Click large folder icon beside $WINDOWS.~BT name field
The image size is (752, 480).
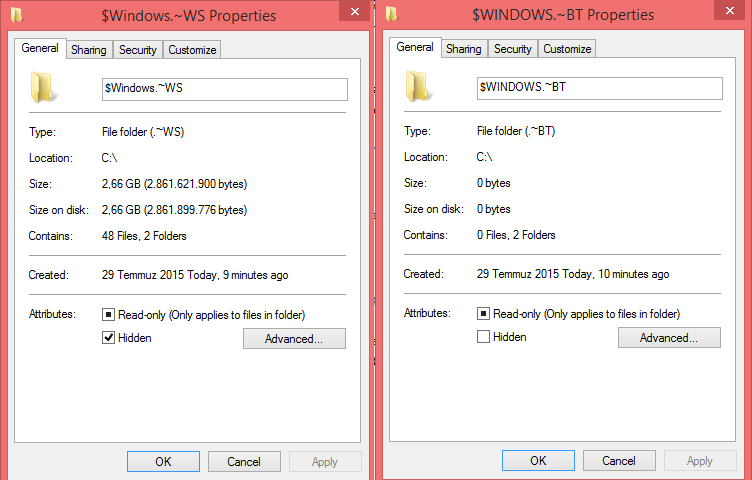pyautogui.click(x=418, y=86)
